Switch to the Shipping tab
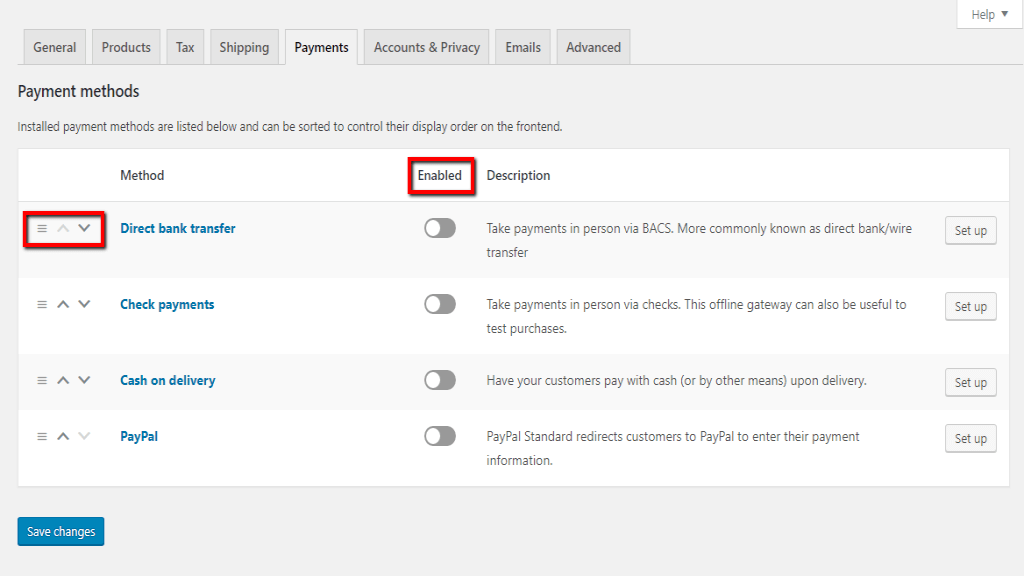Screen dimensions: 1024x576 point(244,47)
